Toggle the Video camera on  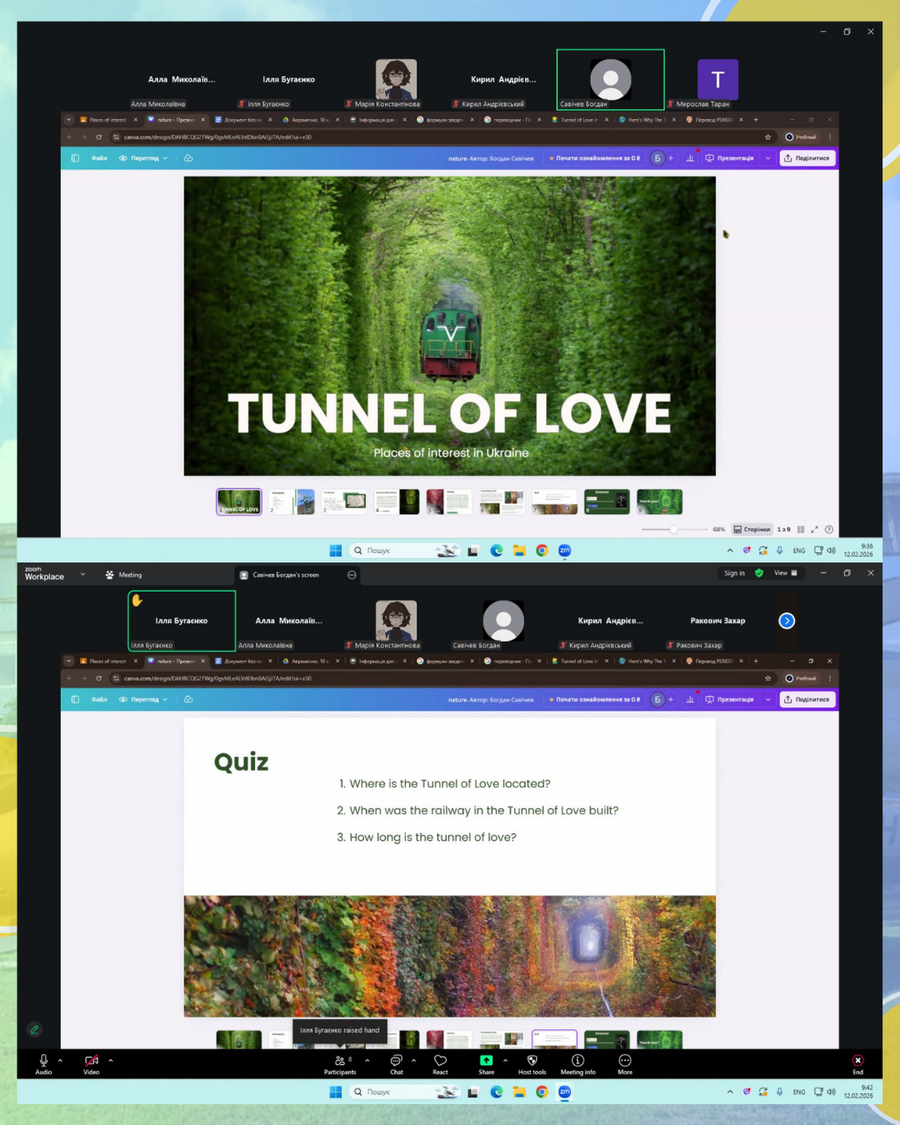91,1061
